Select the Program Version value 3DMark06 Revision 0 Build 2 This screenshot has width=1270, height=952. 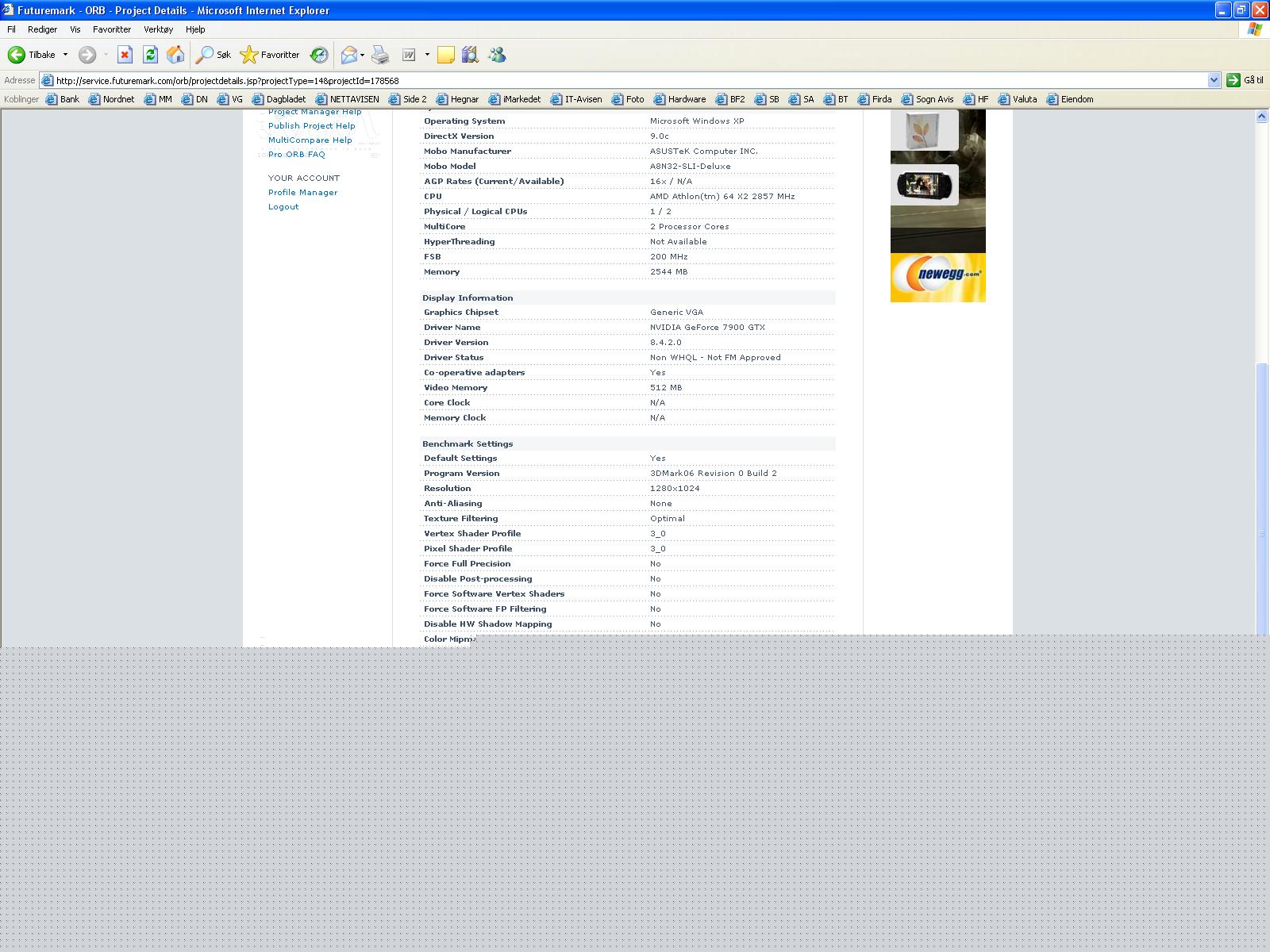click(x=713, y=474)
